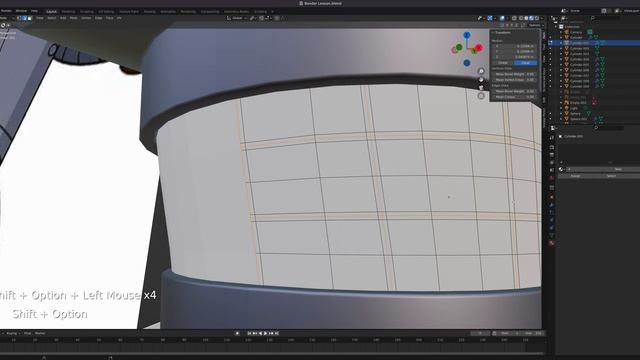This screenshot has height=360, width=640.
Task: Switch to material preview shading
Action: pyautogui.click(x=531, y=18)
